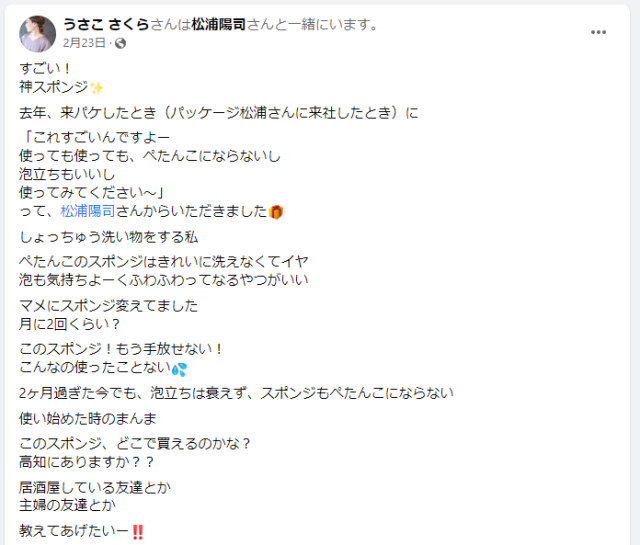This screenshot has height=545, width=640.
Task: Open the うさこ さくら author name link
Action: click(106, 24)
